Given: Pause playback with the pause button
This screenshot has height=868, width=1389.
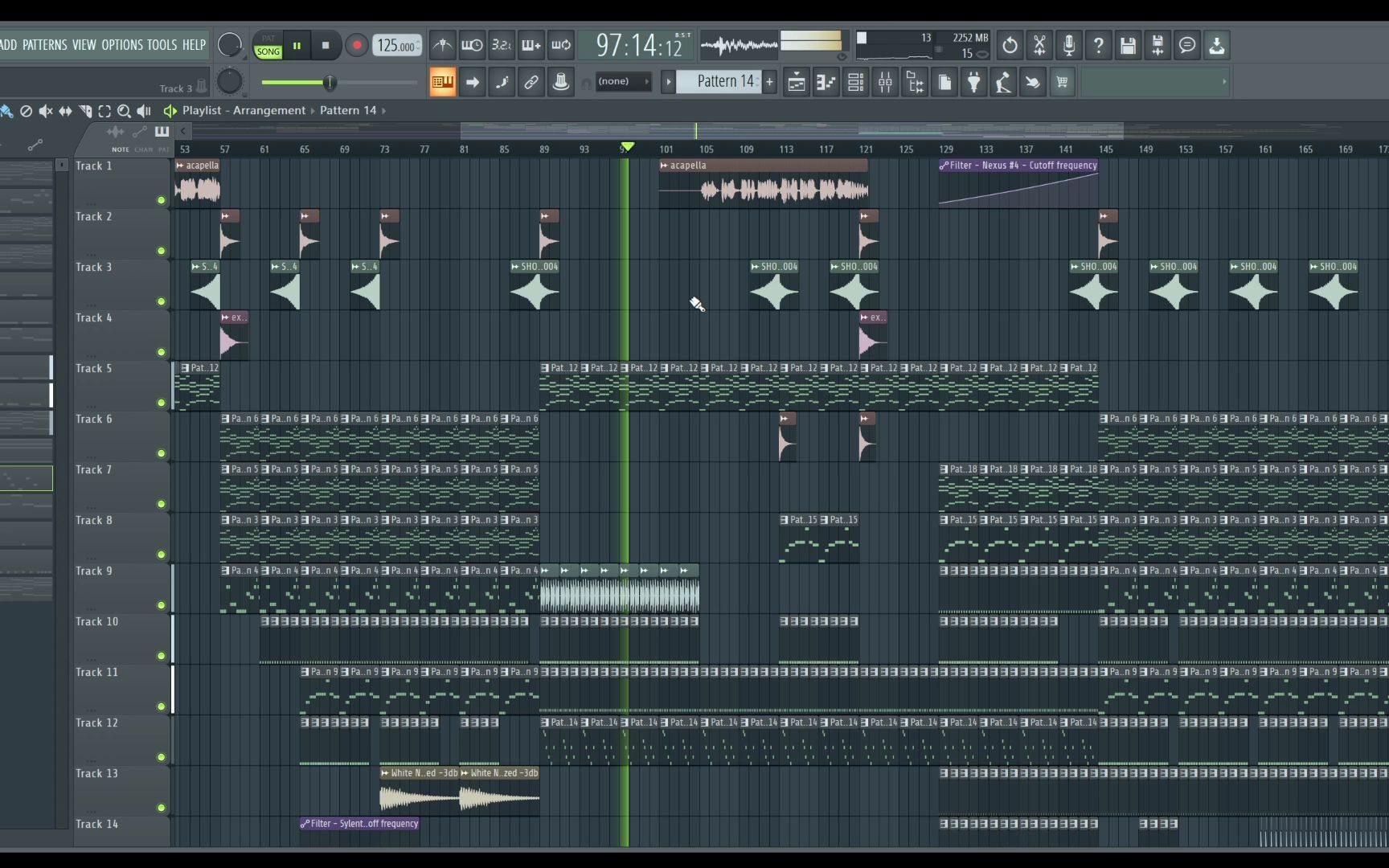Looking at the screenshot, I should 297,46.
